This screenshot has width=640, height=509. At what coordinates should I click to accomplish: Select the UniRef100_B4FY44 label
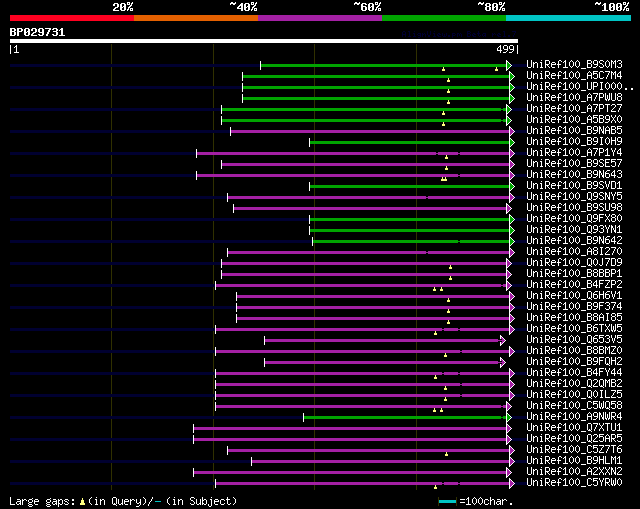tap(574, 373)
